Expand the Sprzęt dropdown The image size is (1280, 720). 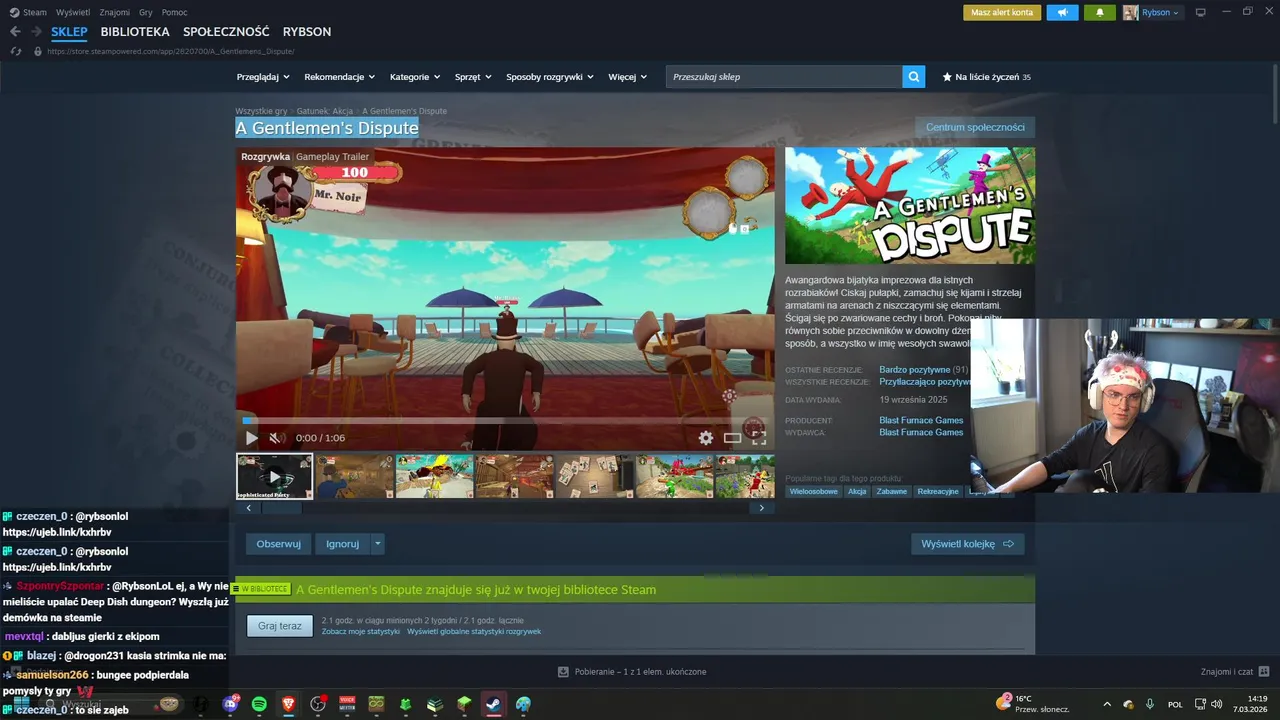[x=473, y=77]
